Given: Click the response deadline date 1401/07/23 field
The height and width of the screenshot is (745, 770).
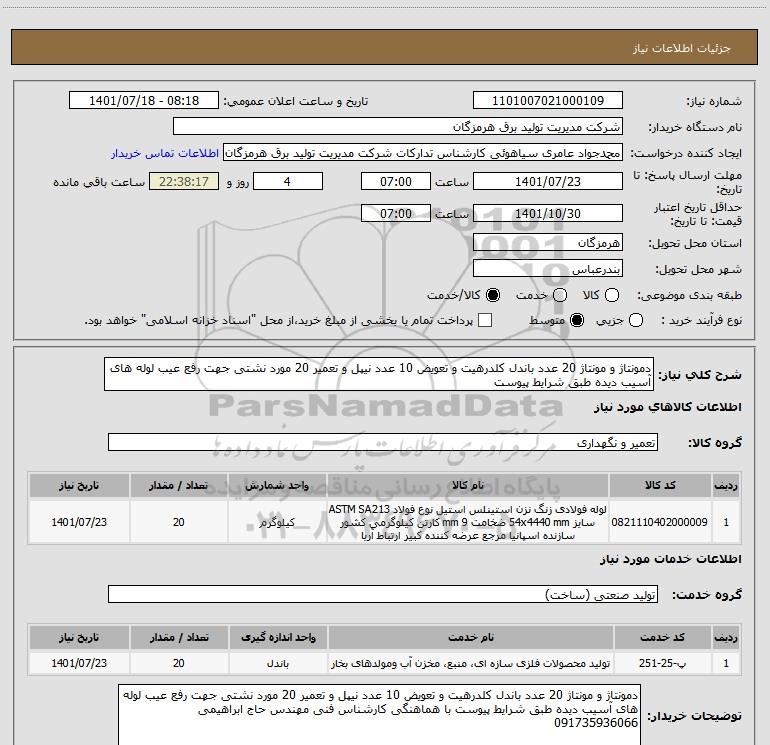Looking at the screenshot, I should [x=548, y=181].
